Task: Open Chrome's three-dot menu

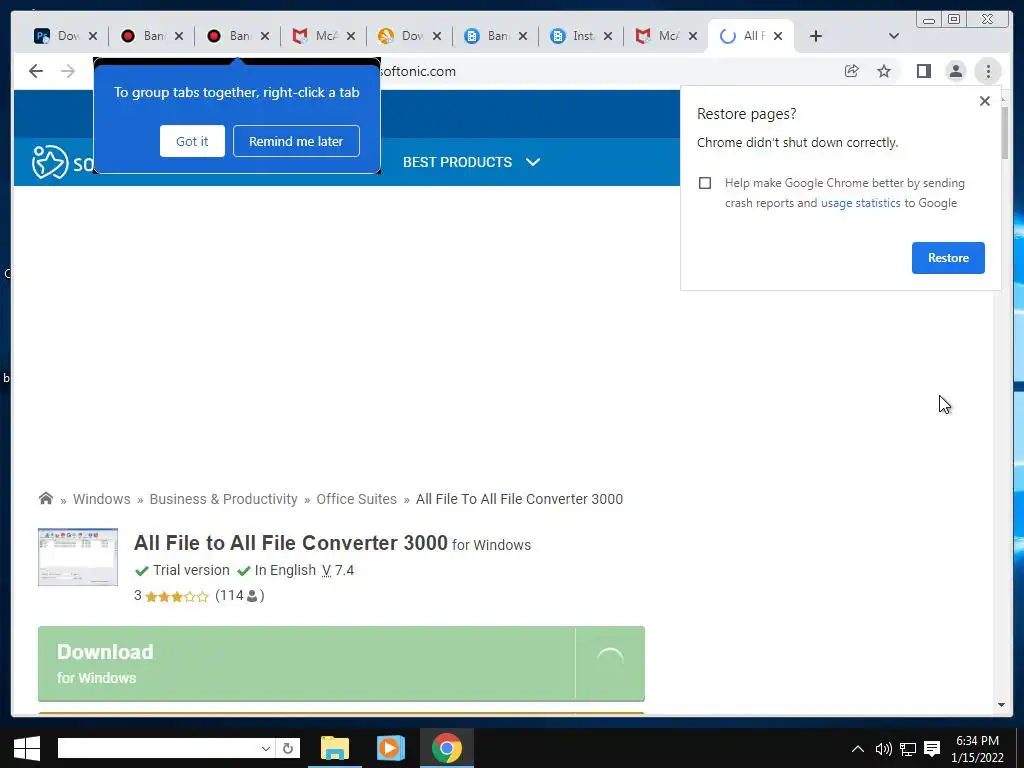Action: click(988, 71)
